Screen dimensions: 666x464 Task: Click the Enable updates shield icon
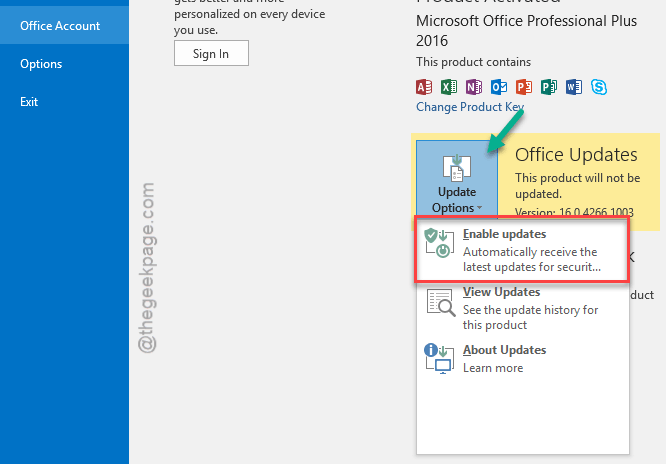[439, 243]
